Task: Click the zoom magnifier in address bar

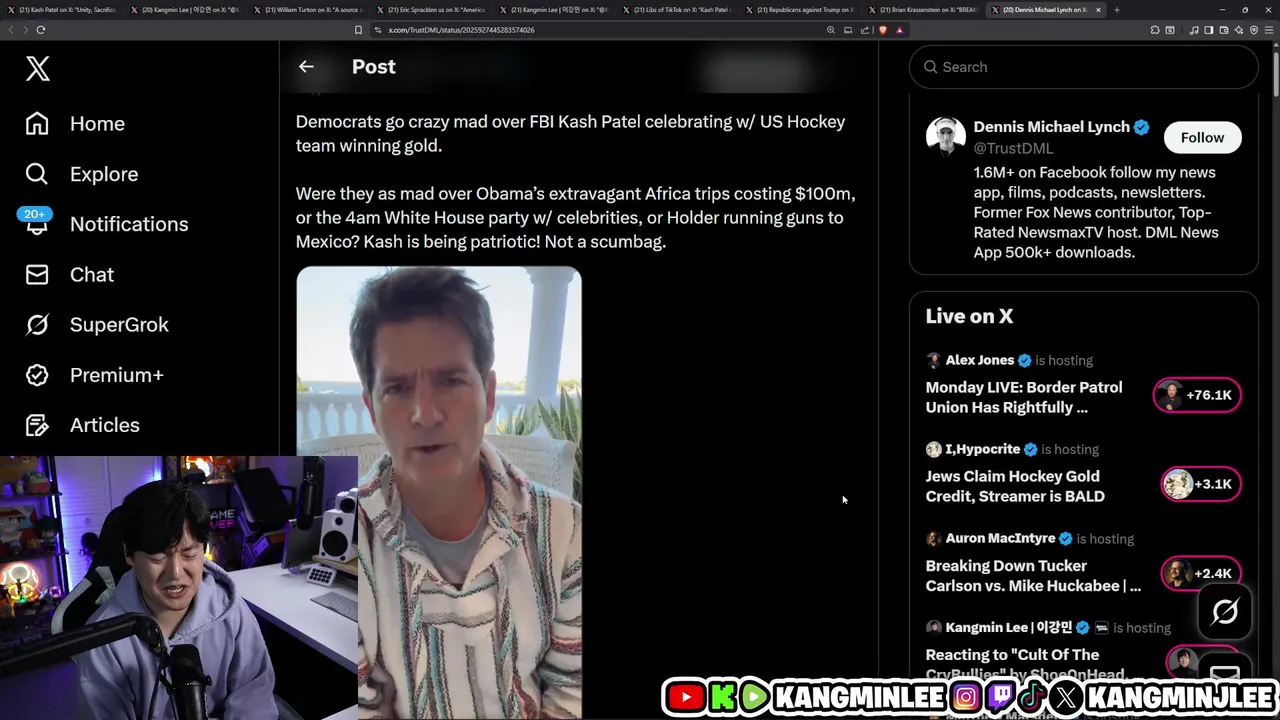Action: (830, 30)
